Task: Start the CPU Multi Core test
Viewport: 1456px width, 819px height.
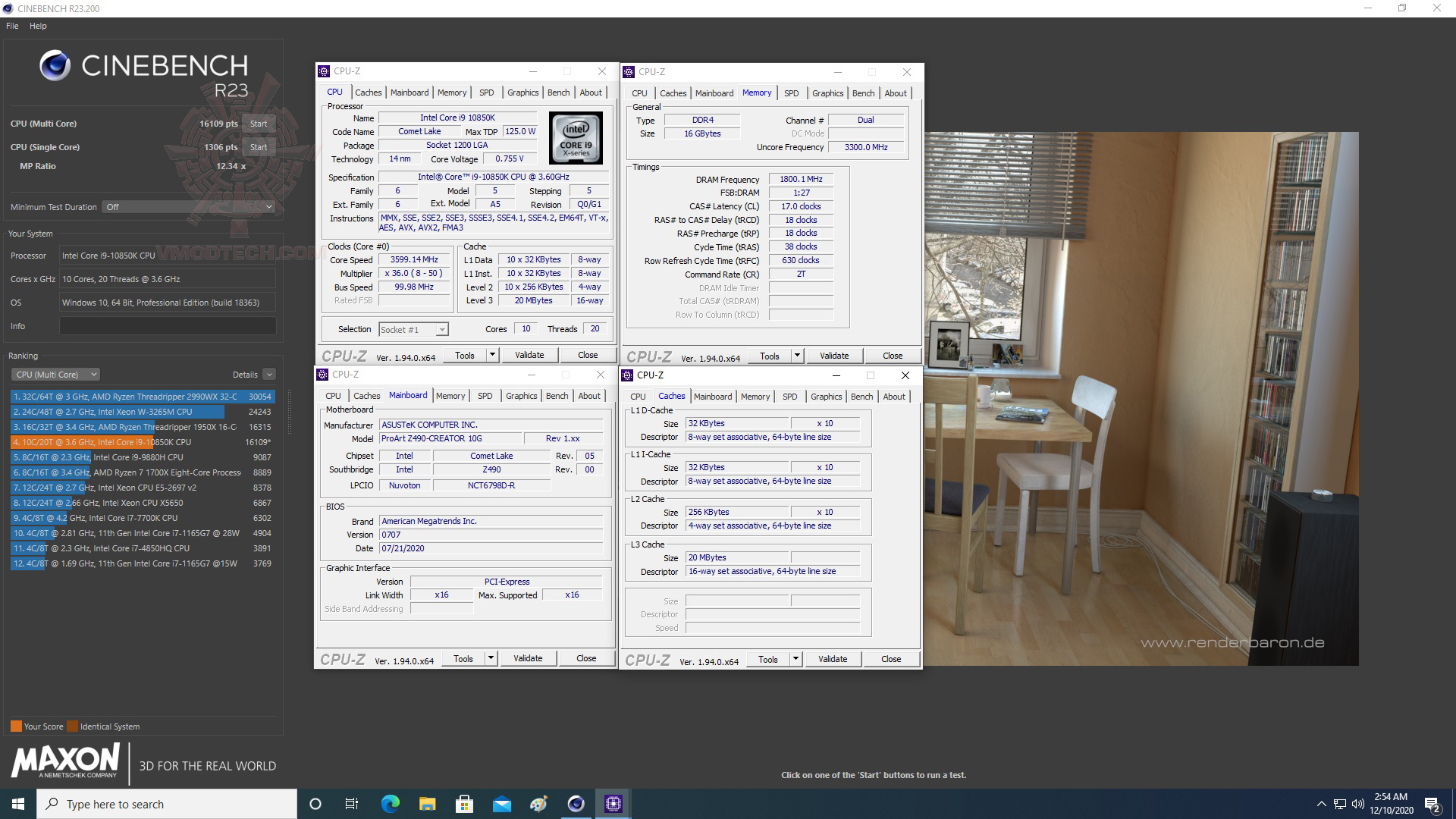Action: tap(259, 124)
